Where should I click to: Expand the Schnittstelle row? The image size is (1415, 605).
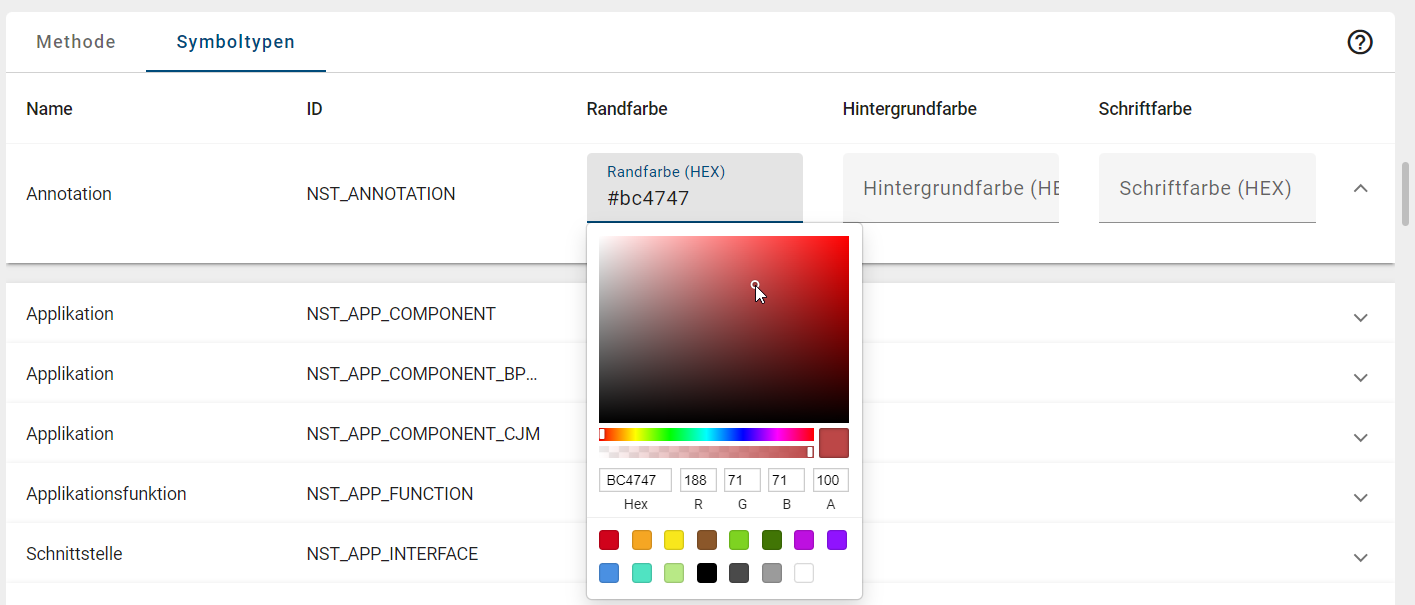[1360, 557]
